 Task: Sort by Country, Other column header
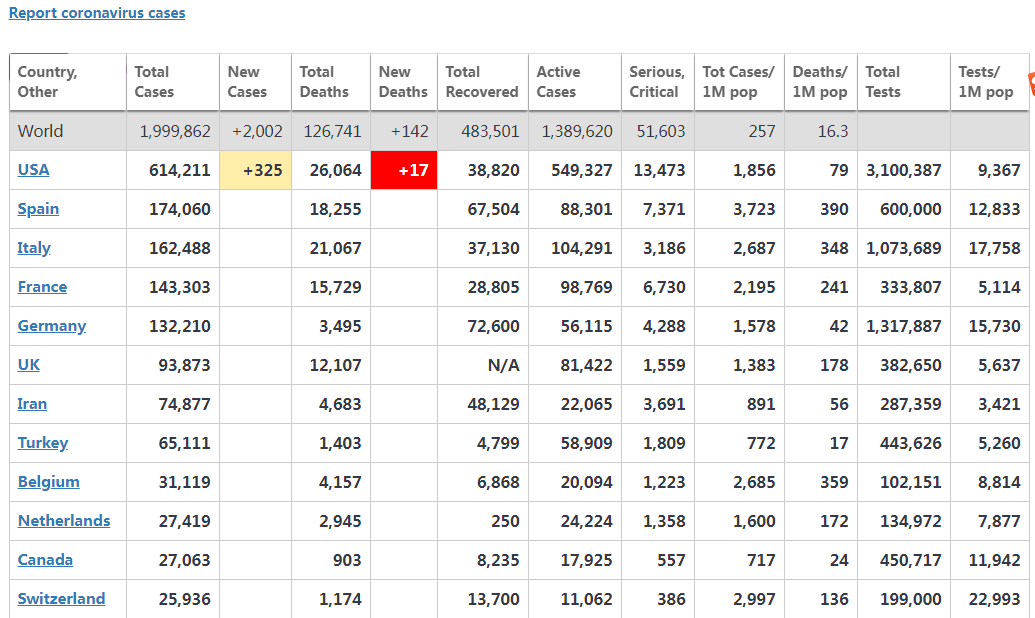click(x=68, y=82)
